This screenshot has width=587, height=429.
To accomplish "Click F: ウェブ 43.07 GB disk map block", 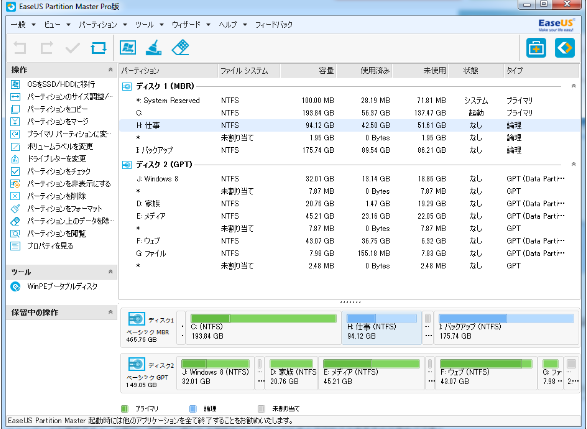I will coord(486,373).
